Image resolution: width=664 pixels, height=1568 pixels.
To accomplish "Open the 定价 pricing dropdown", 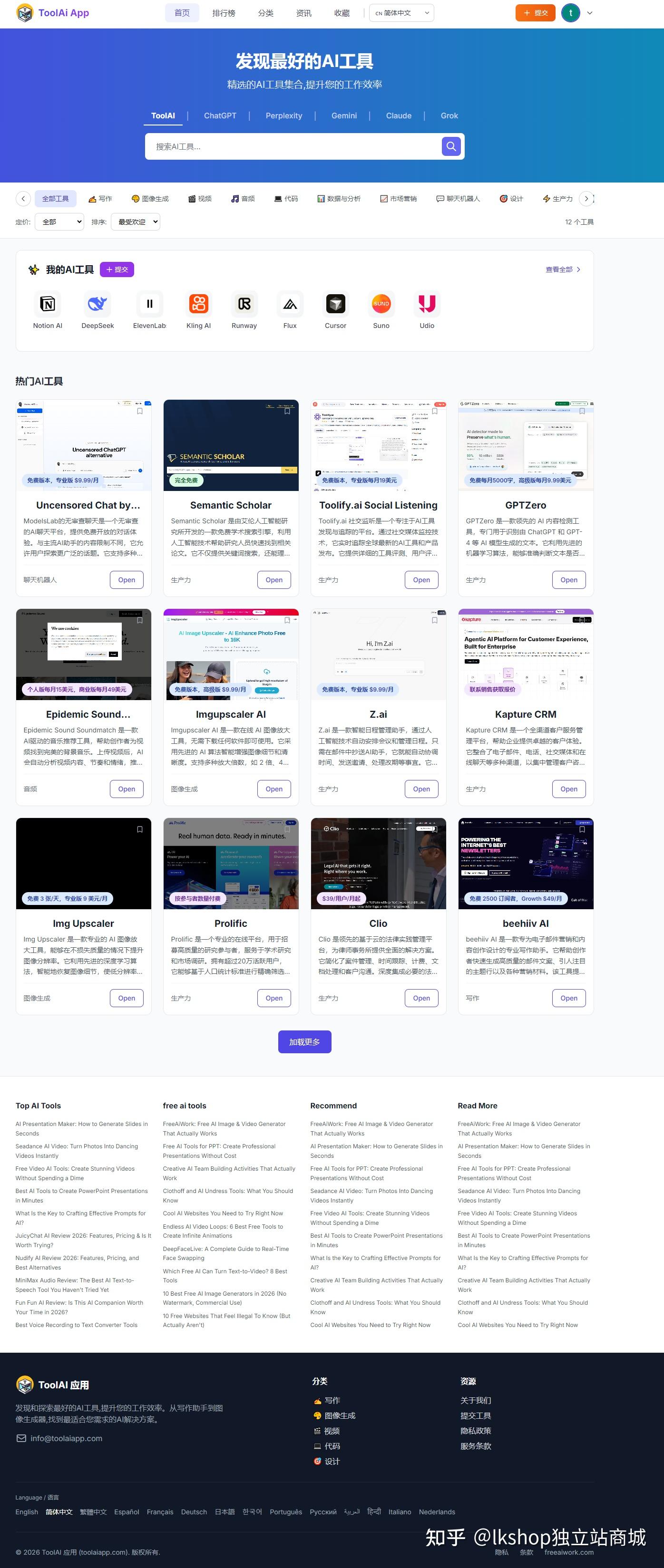I will [x=59, y=222].
